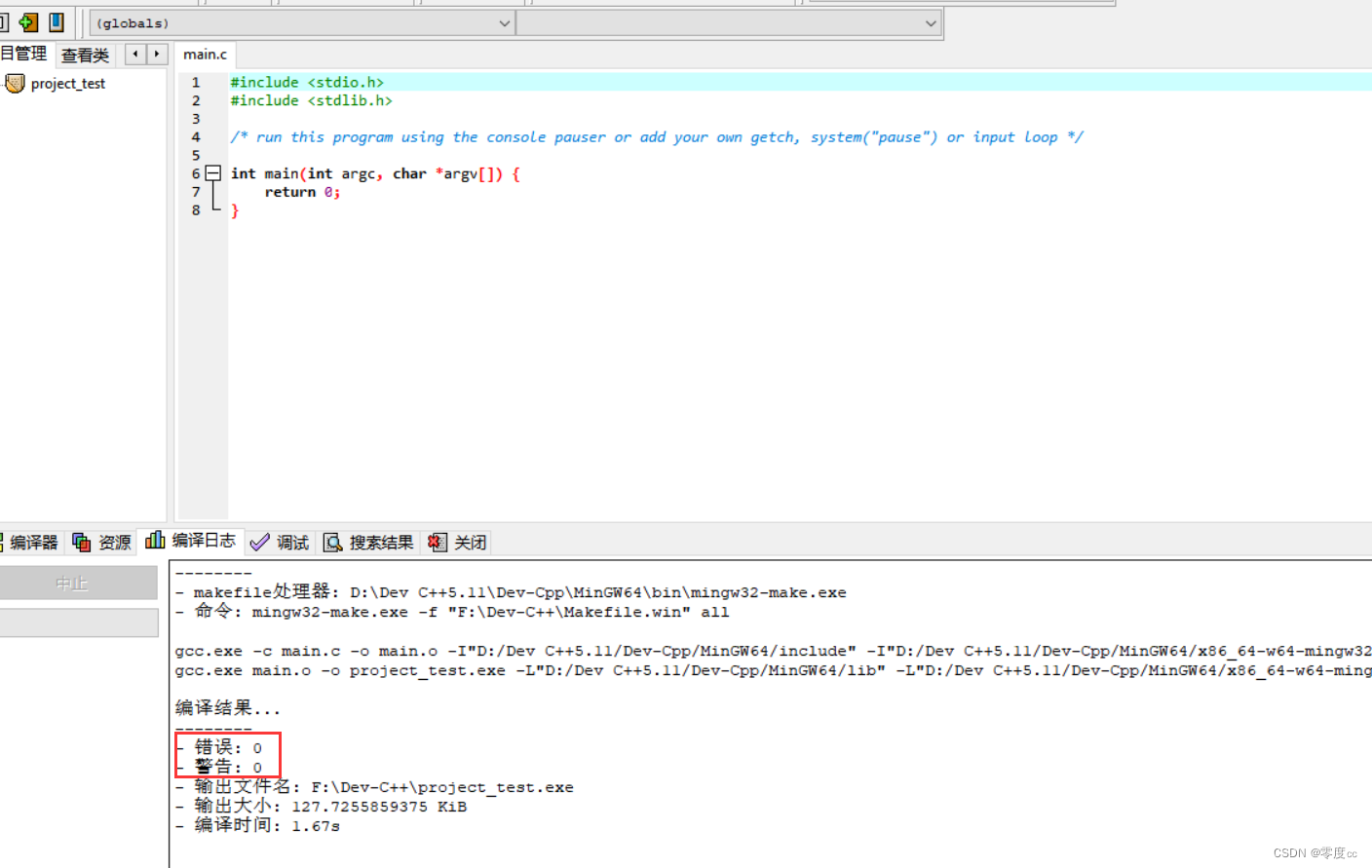1372x868 pixels.
Task: Click the #include <stdlib.h> line
Action: click(x=311, y=100)
